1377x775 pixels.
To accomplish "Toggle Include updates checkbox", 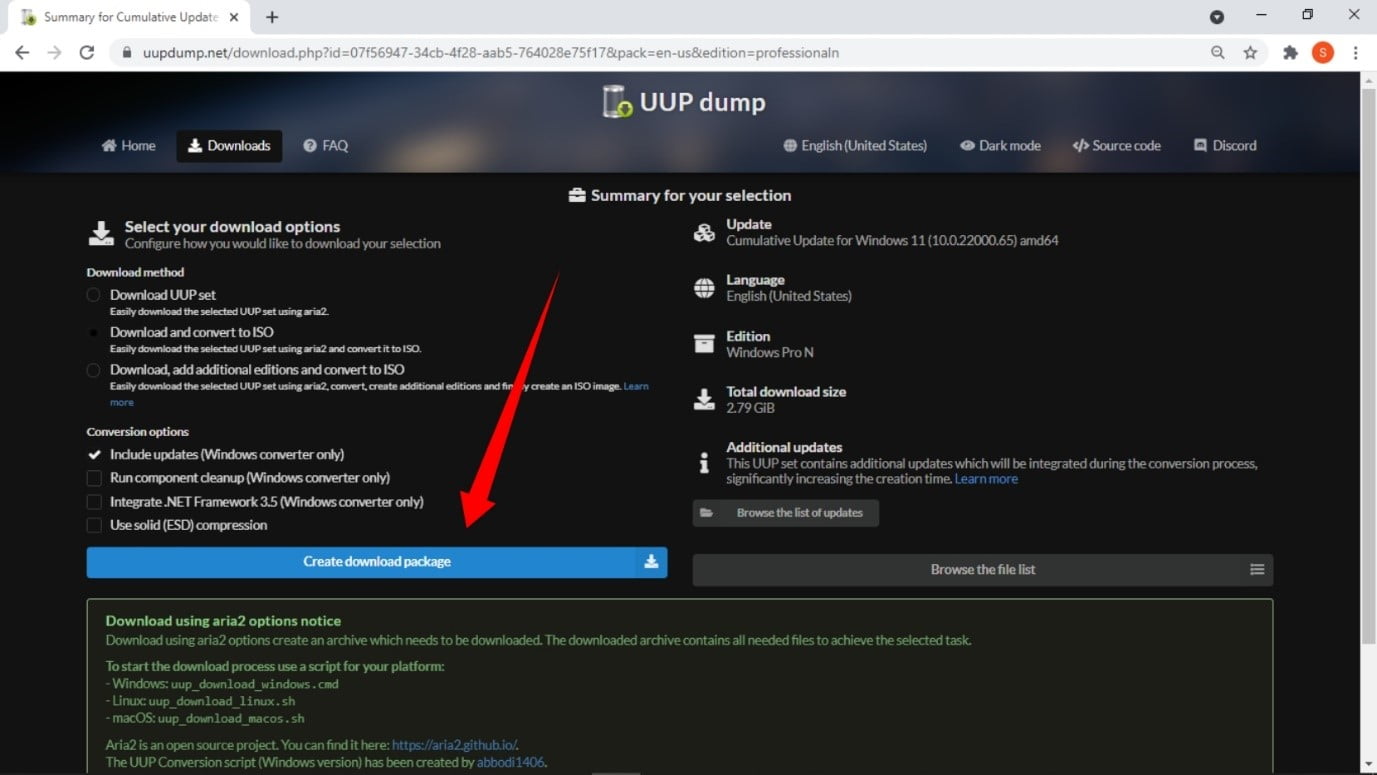I will coord(94,454).
